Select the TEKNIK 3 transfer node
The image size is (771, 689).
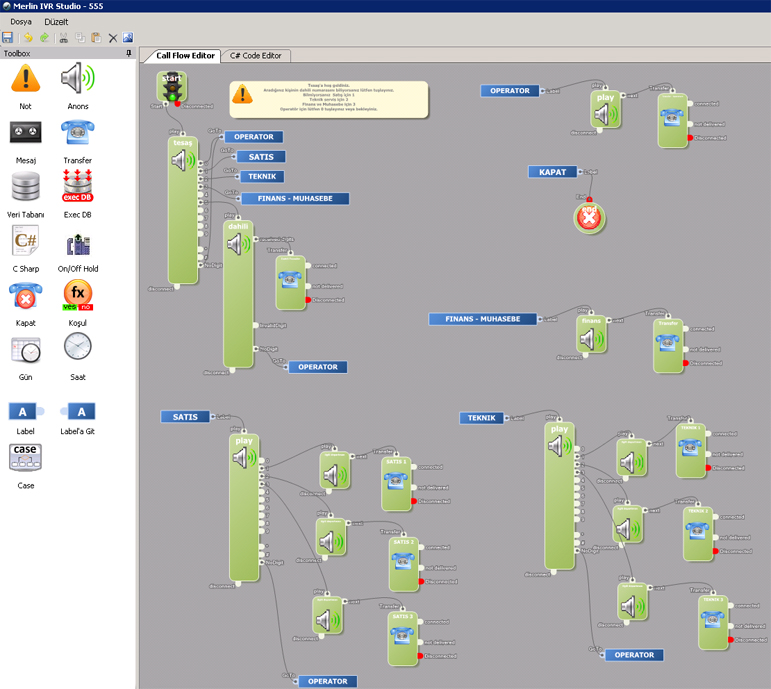click(713, 622)
